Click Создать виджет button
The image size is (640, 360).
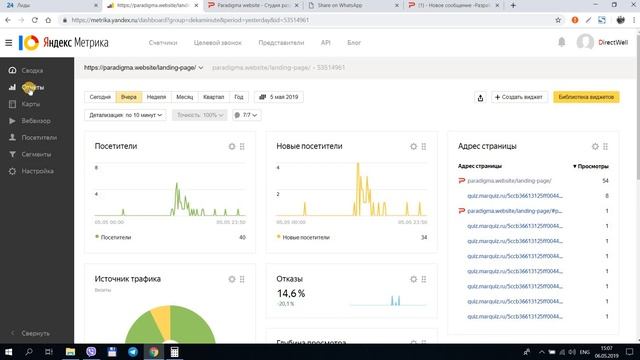point(519,97)
